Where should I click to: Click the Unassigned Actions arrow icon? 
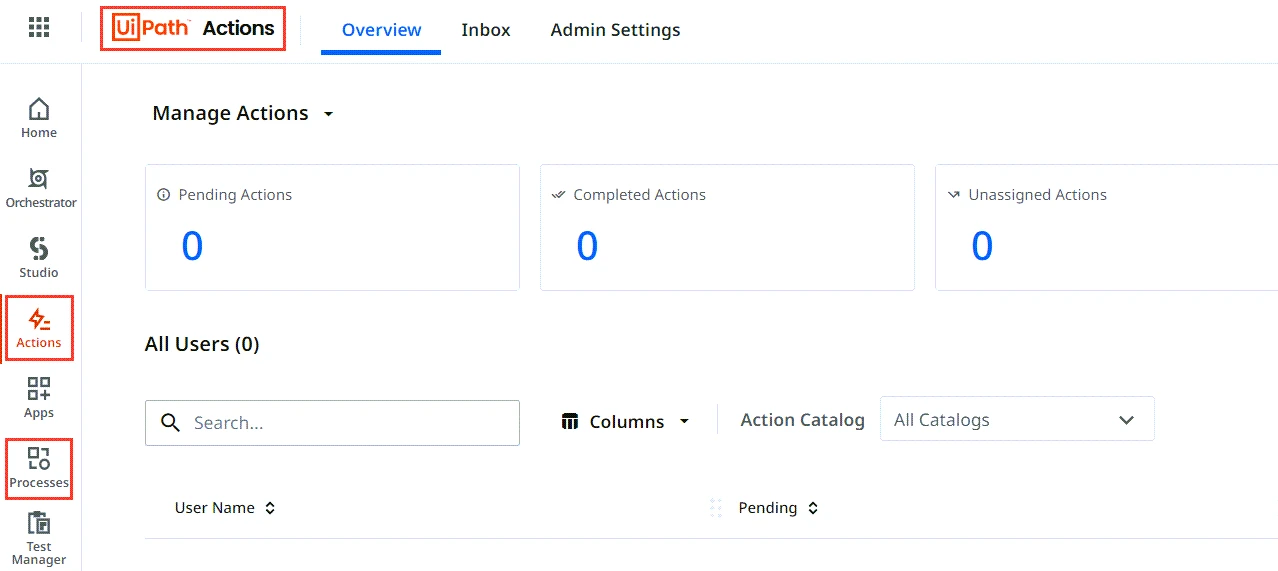[x=954, y=195]
